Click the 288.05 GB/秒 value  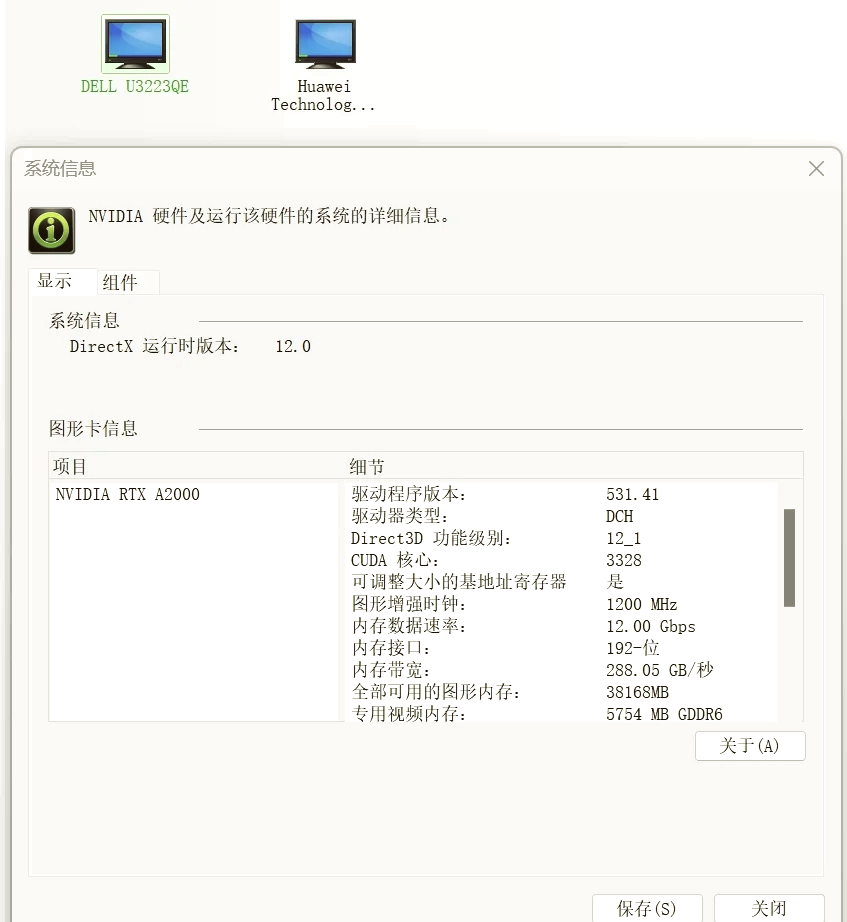pyautogui.click(x=659, y=670)
